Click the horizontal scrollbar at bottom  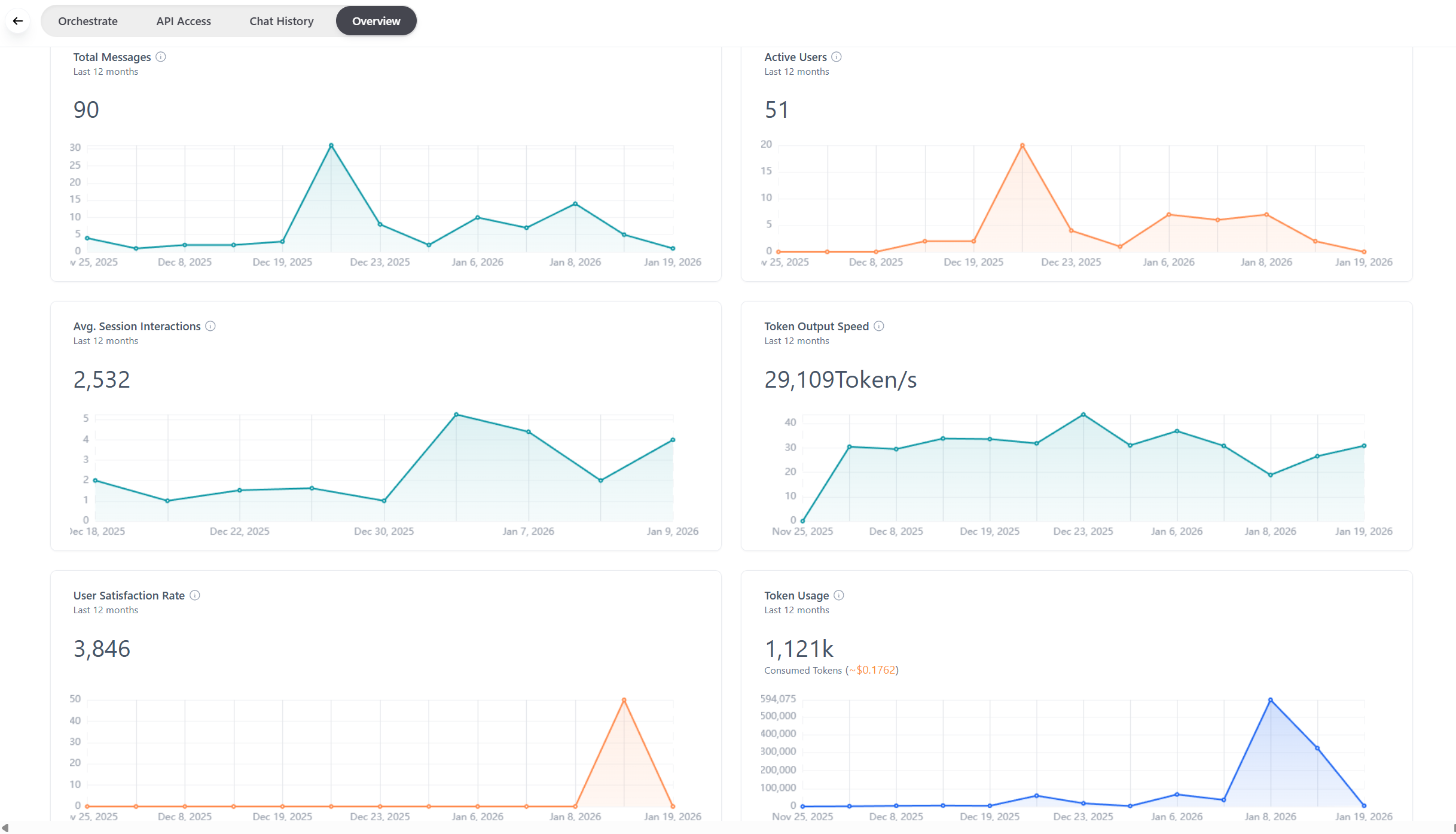tap(728, 828)
